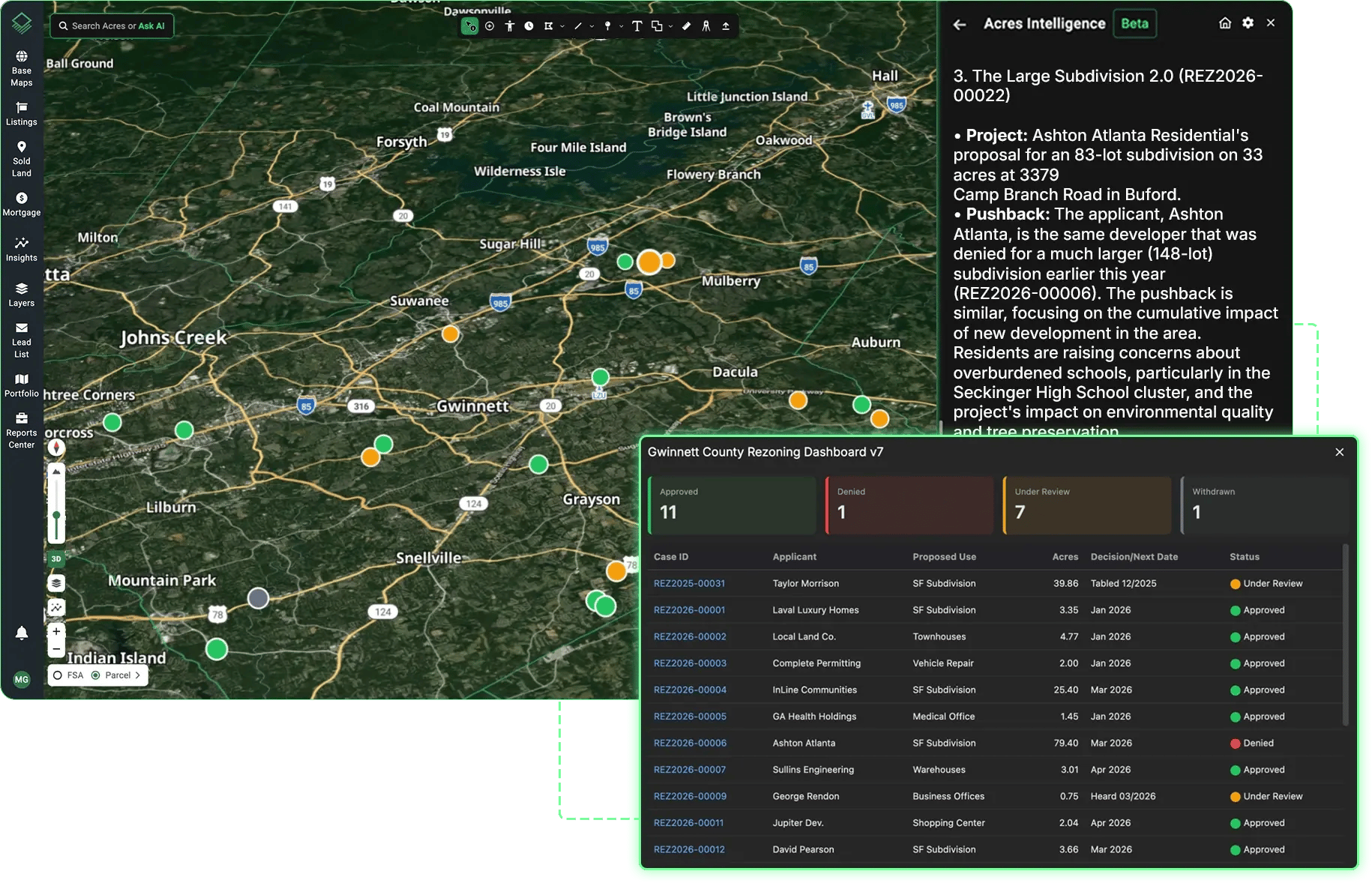The image size is (1372, 883).
Task: Click the upload icon in map toolbar
Action: 726,26
